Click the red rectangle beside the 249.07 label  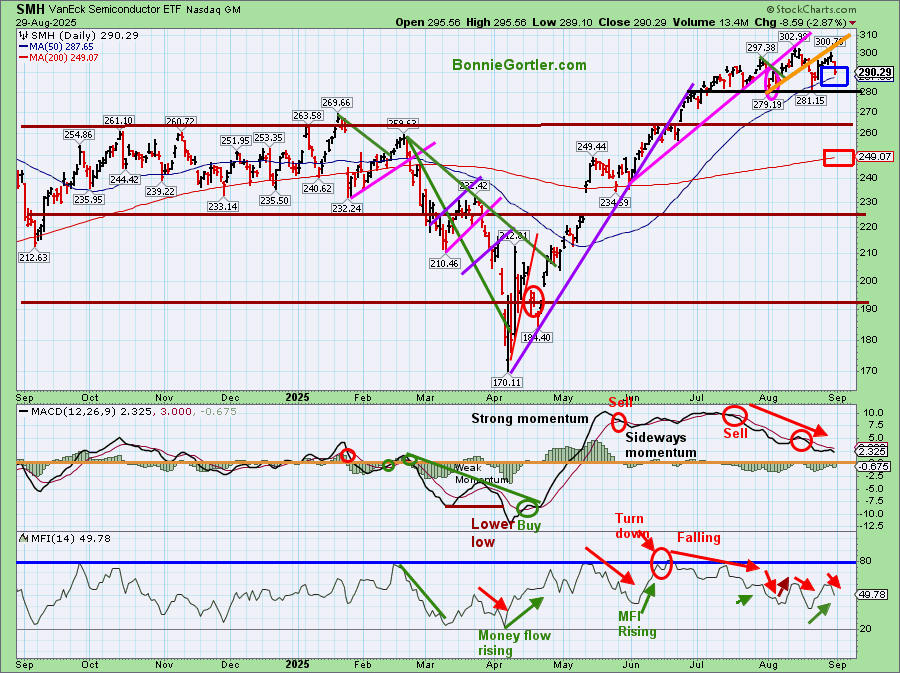(x=838, y=157)
